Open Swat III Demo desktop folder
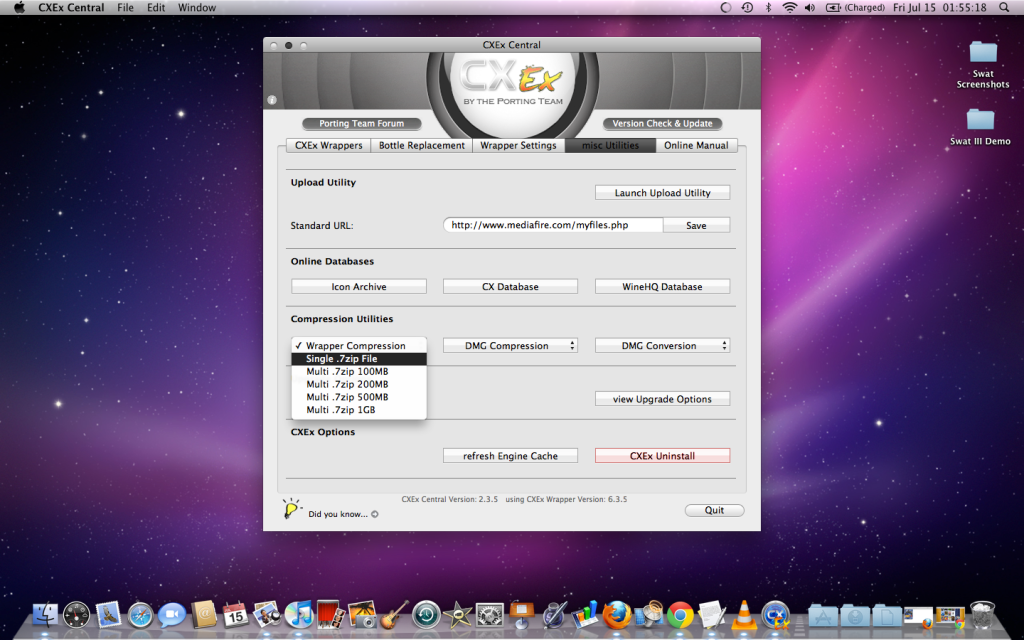This screenshot has width=1024, height=640. coord(980,127)
